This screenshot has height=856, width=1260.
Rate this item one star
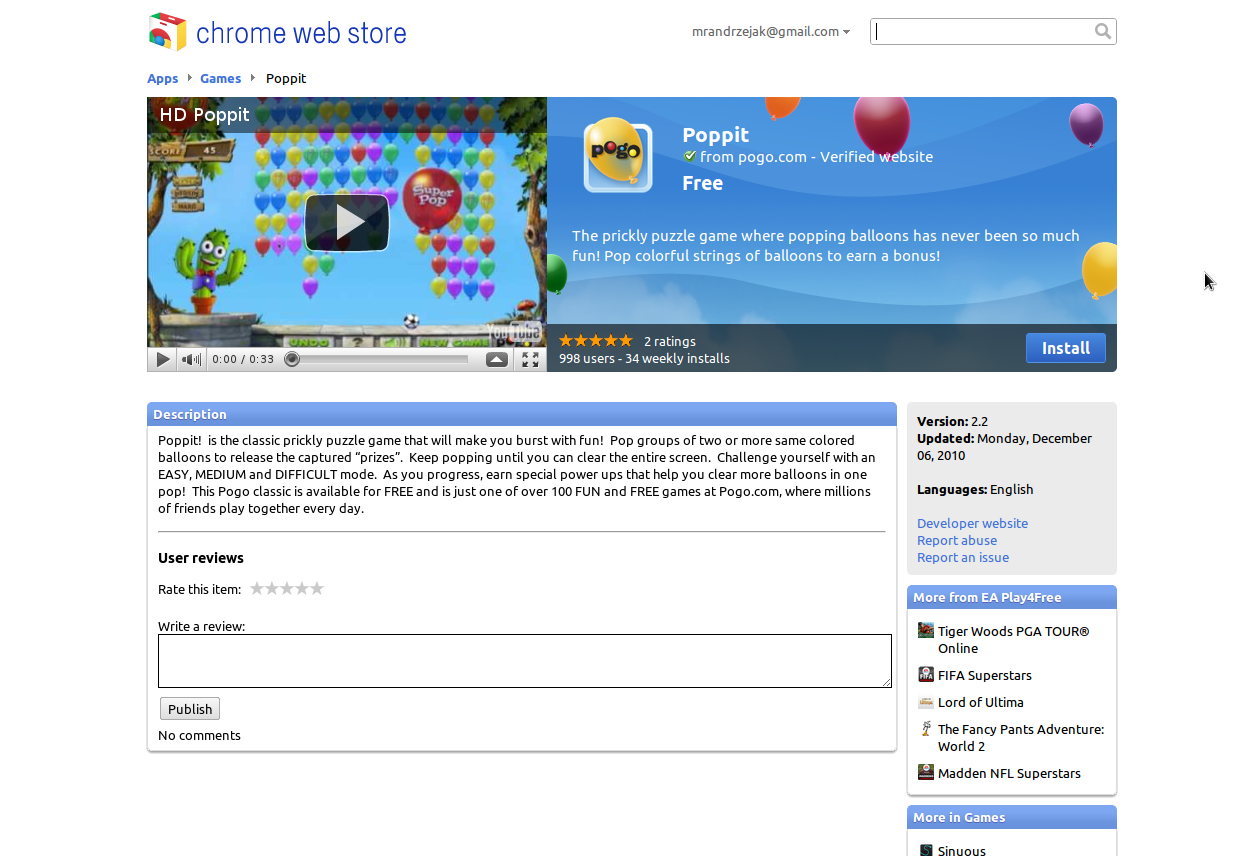coord(257,588)
